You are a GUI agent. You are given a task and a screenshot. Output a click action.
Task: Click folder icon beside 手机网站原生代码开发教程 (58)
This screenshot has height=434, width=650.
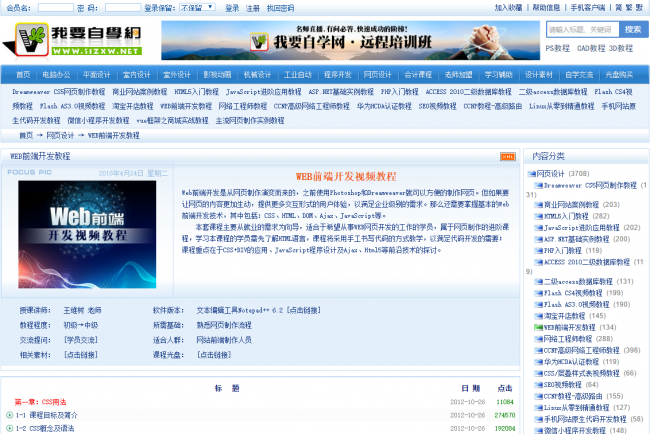pos(538,419)
